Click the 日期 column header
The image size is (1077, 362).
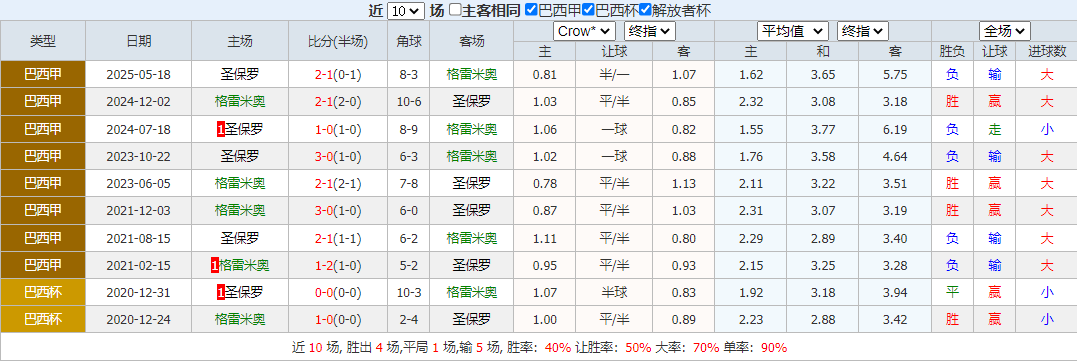click(x=139, y=41)
